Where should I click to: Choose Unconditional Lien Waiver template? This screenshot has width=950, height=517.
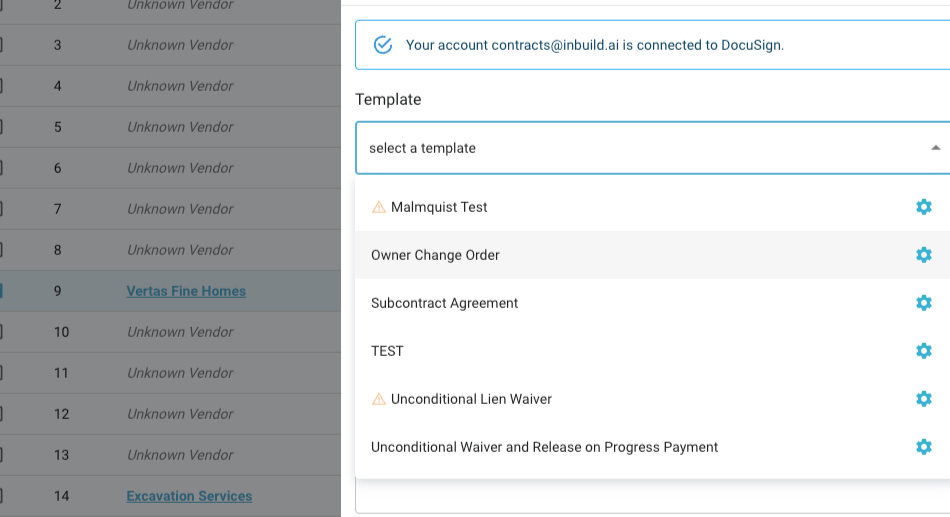click(471, 399)
